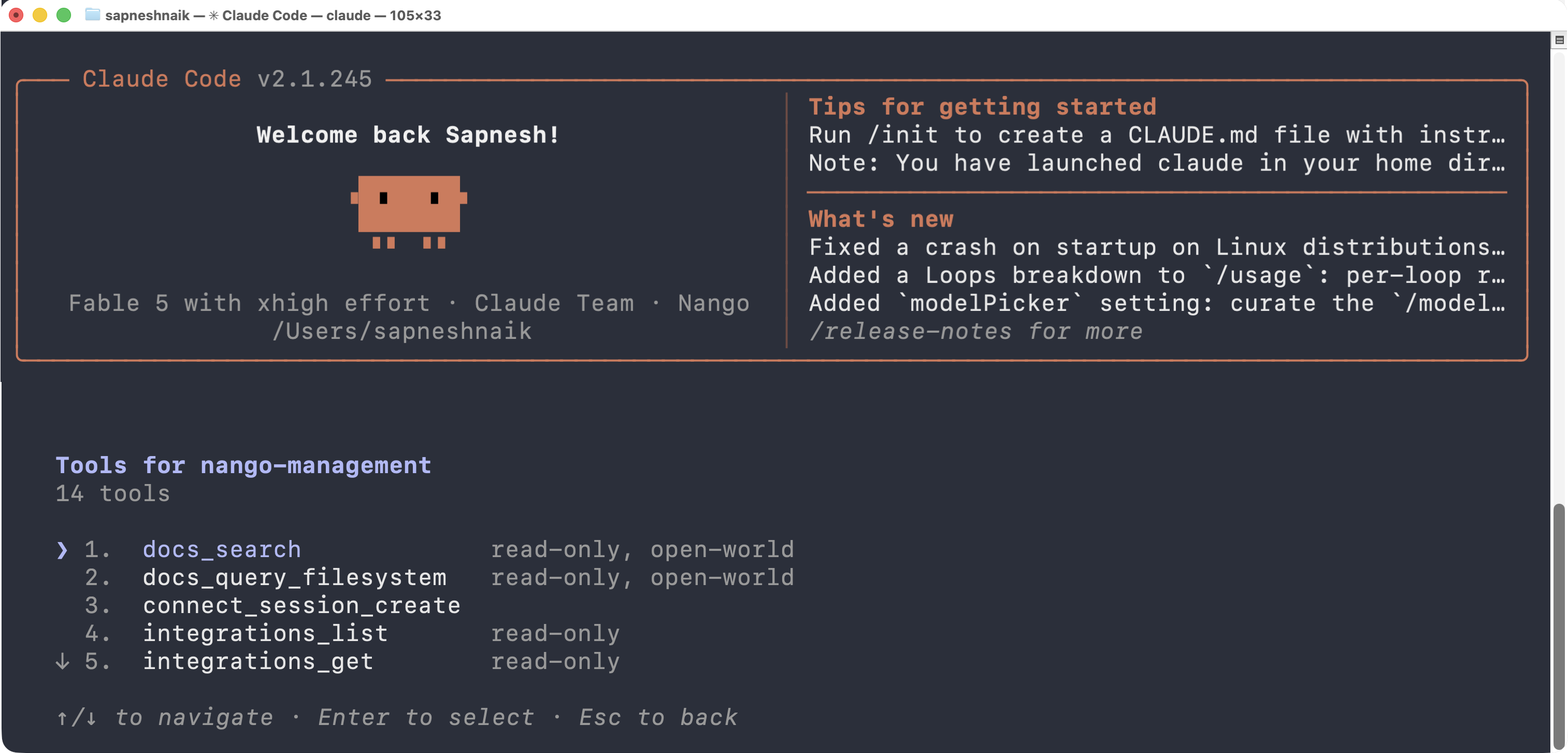Close the terminal window with the red button
This screenshot has height=753, width=1568.
pyautogui.click(x=17, y=15)
